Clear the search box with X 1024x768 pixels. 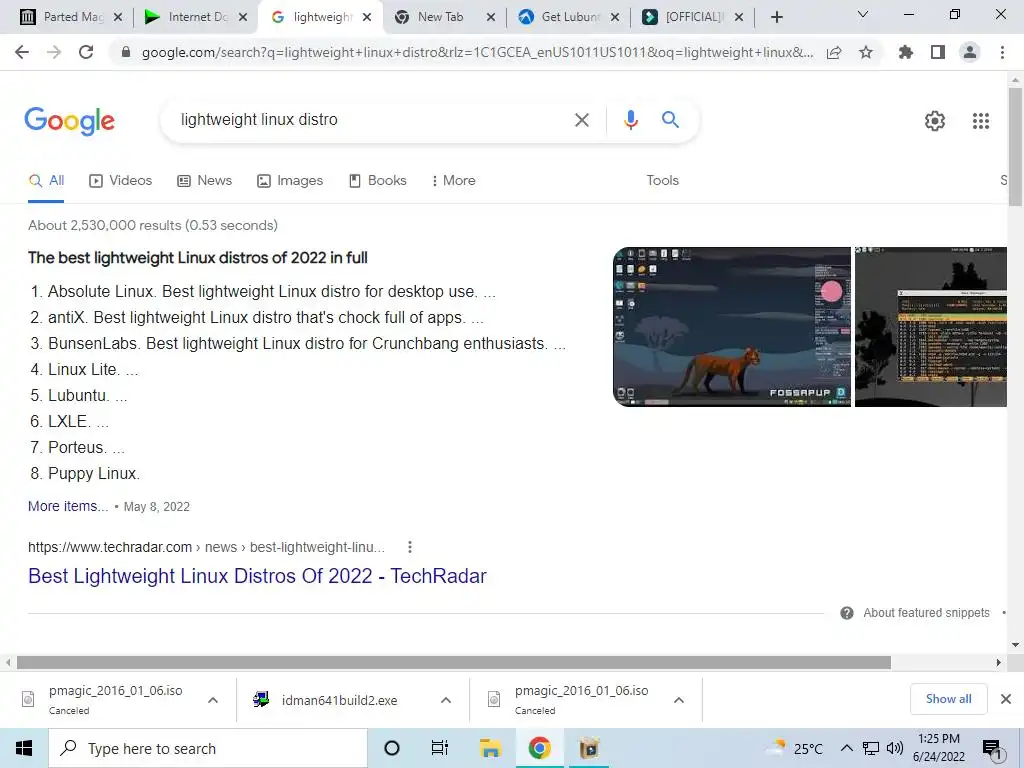[x=582, y=120]
